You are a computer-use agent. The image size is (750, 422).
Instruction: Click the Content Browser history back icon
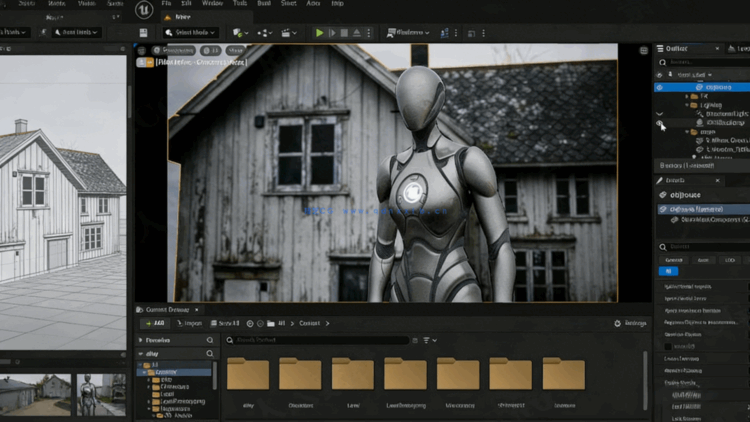[x=250, y=324]
